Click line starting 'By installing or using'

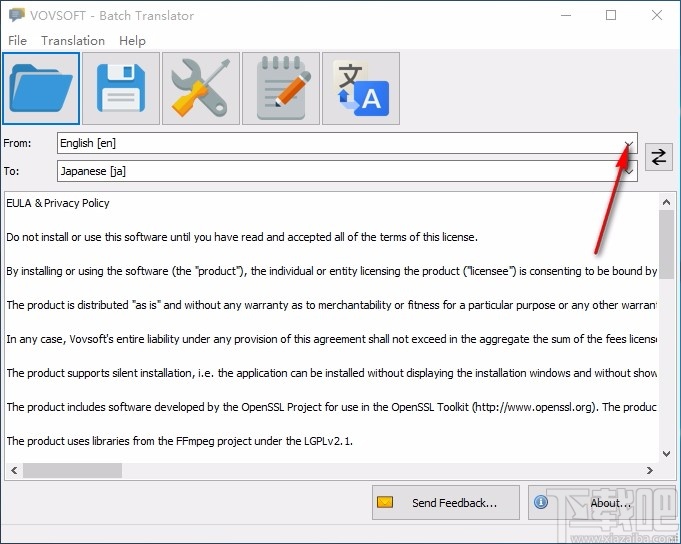coord(331,271)
